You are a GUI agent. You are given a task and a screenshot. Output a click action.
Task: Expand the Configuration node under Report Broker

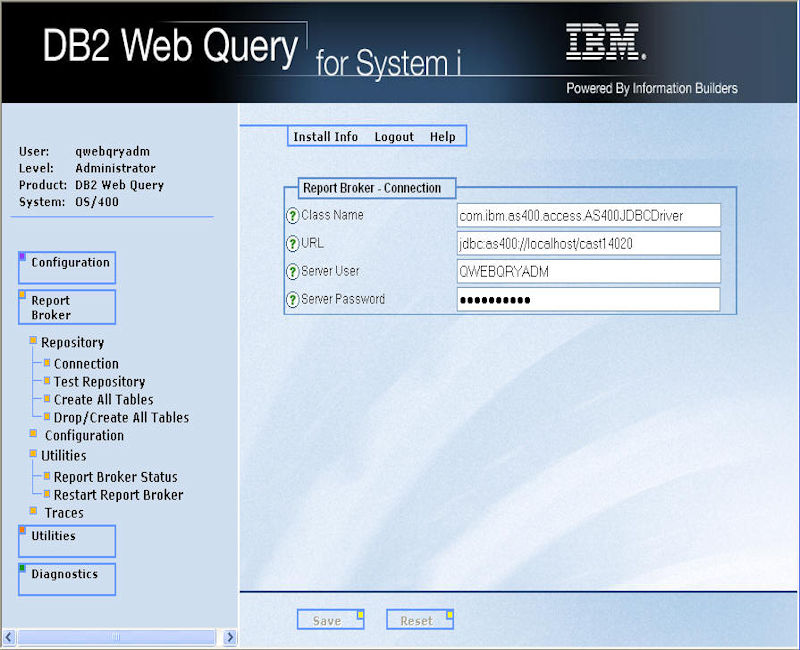tap(33, 434)
